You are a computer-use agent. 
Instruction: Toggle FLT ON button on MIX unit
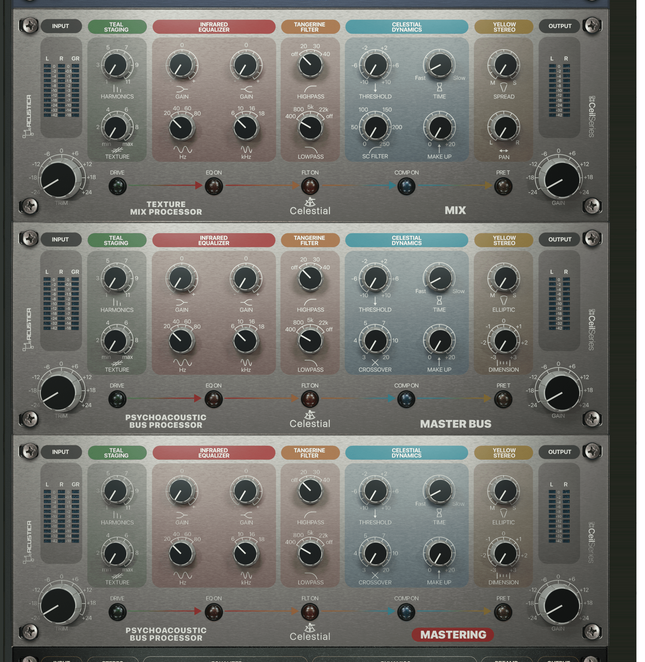pyautogui.click(x=310, y=186)
